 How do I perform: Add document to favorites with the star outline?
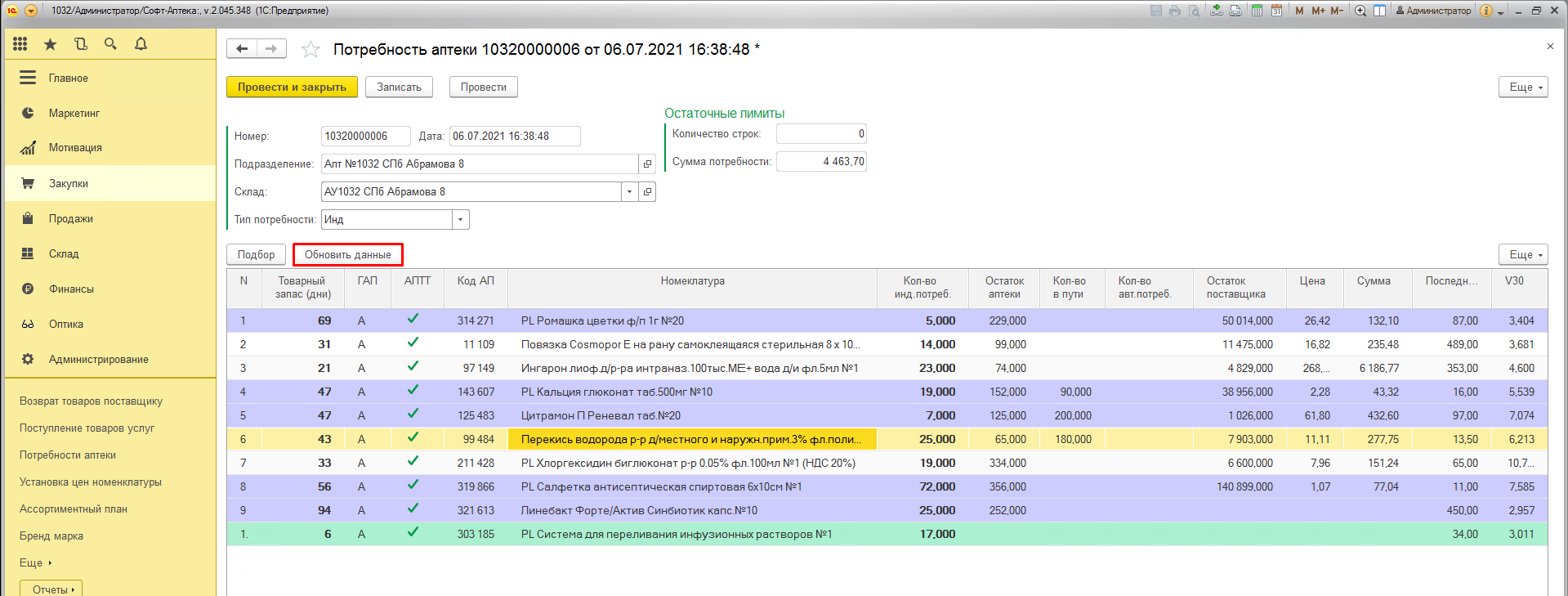point(310,50)
